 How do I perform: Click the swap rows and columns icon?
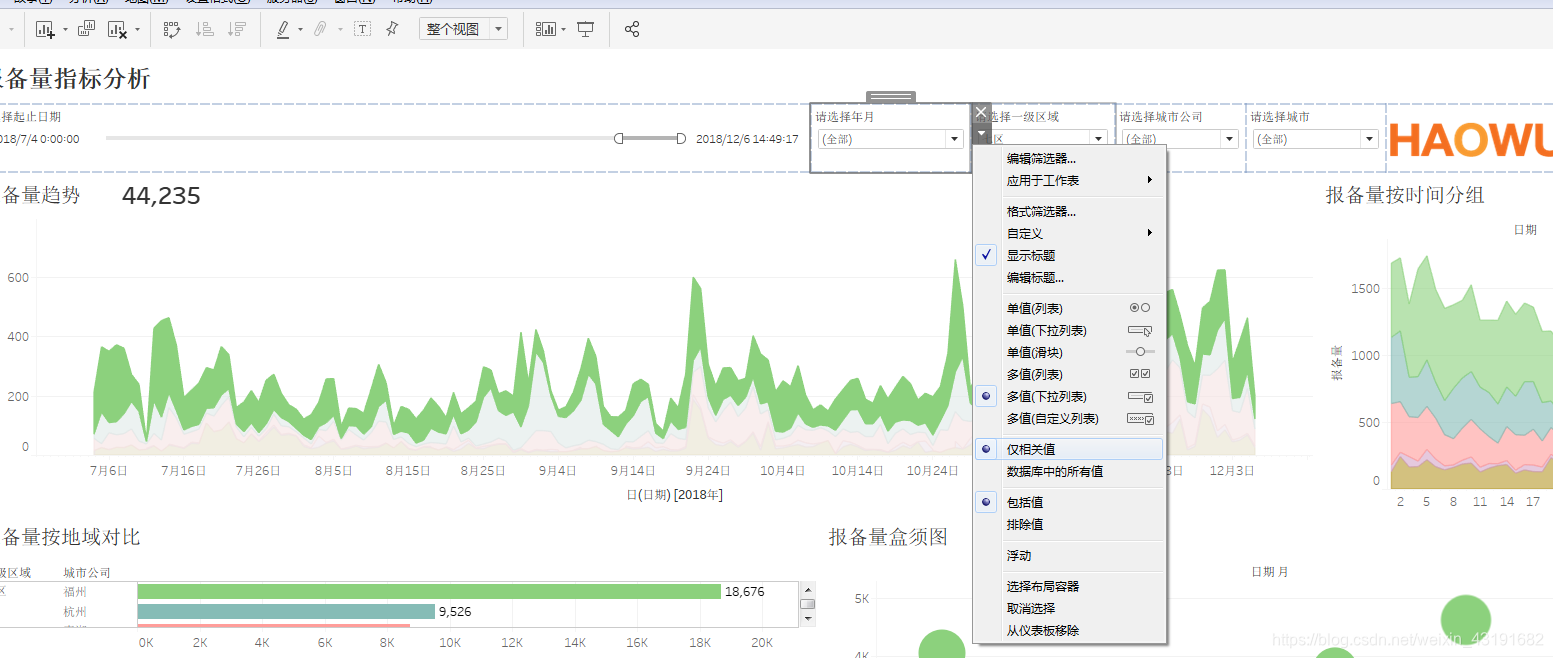click(172, 30)
